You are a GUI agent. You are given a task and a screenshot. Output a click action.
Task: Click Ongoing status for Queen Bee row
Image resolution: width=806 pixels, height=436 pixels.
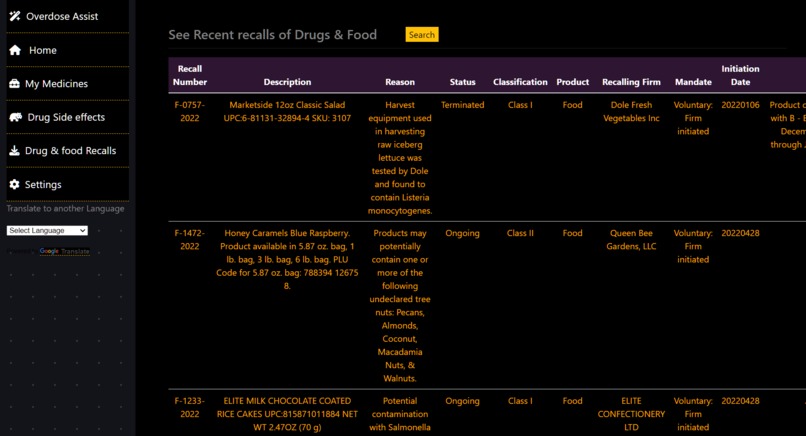pos(463,233)
